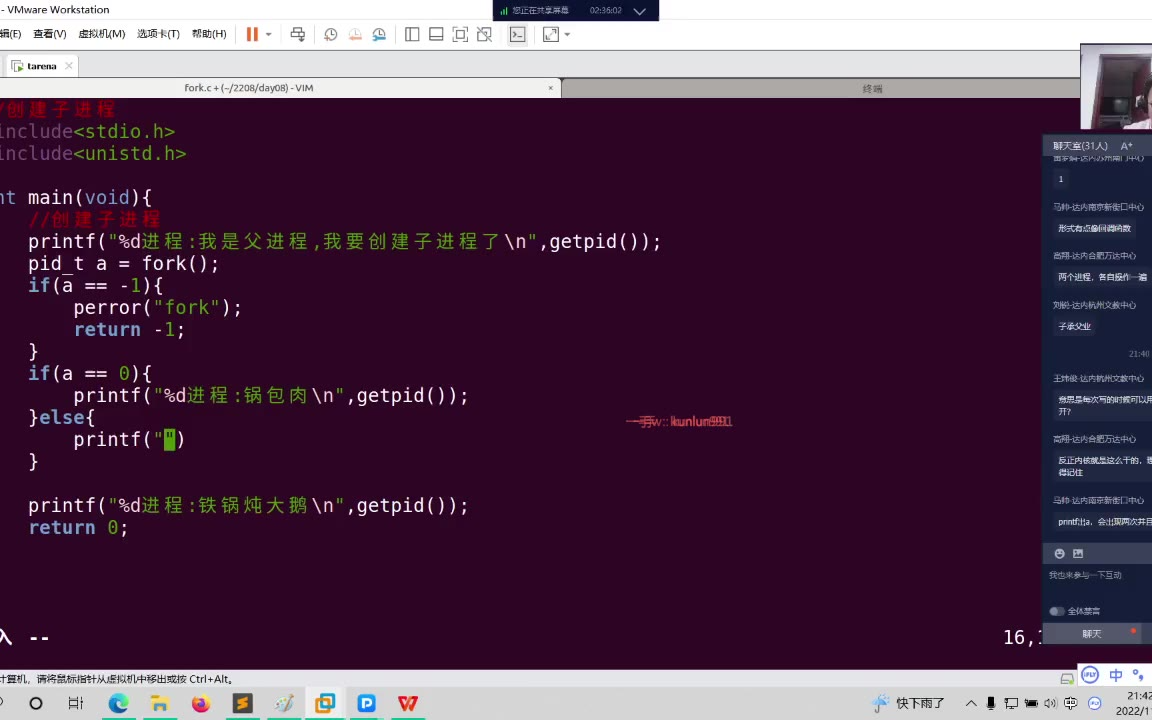This screenshot has height=720, width=1152.
Task: Open the snapshot manager icon
Action: tap(379, 34)
